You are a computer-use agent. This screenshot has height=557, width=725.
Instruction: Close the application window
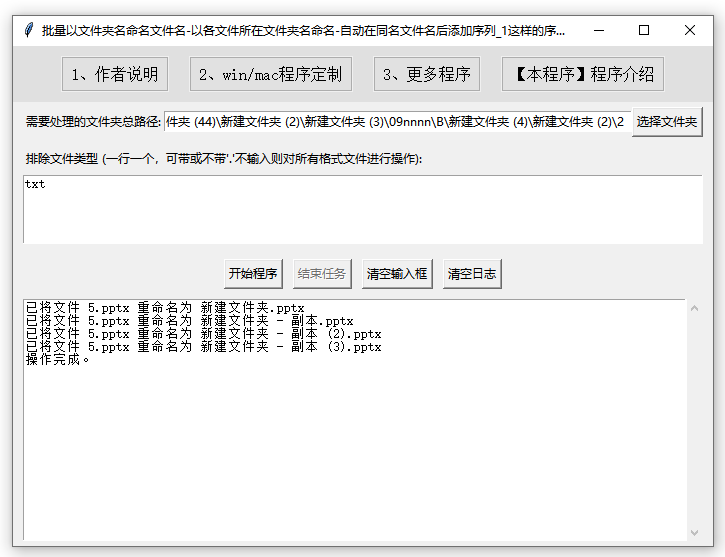[689, 31]
